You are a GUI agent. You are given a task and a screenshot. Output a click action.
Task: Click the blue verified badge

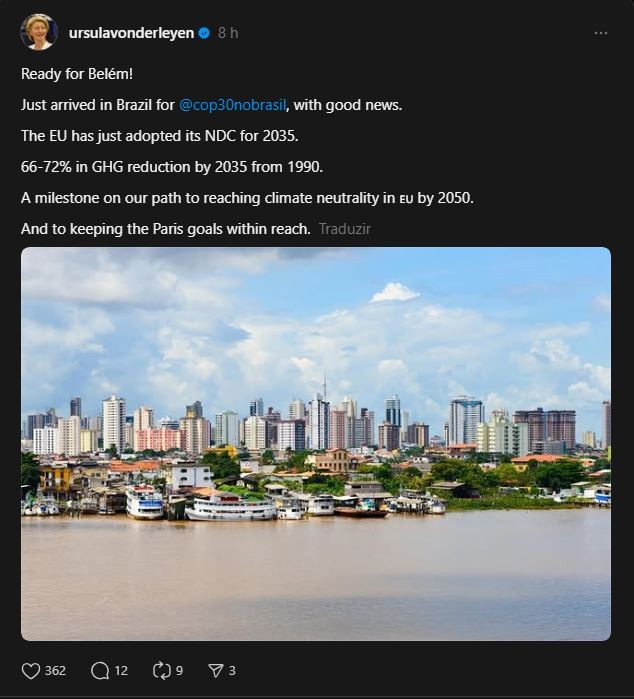point(204,33)
